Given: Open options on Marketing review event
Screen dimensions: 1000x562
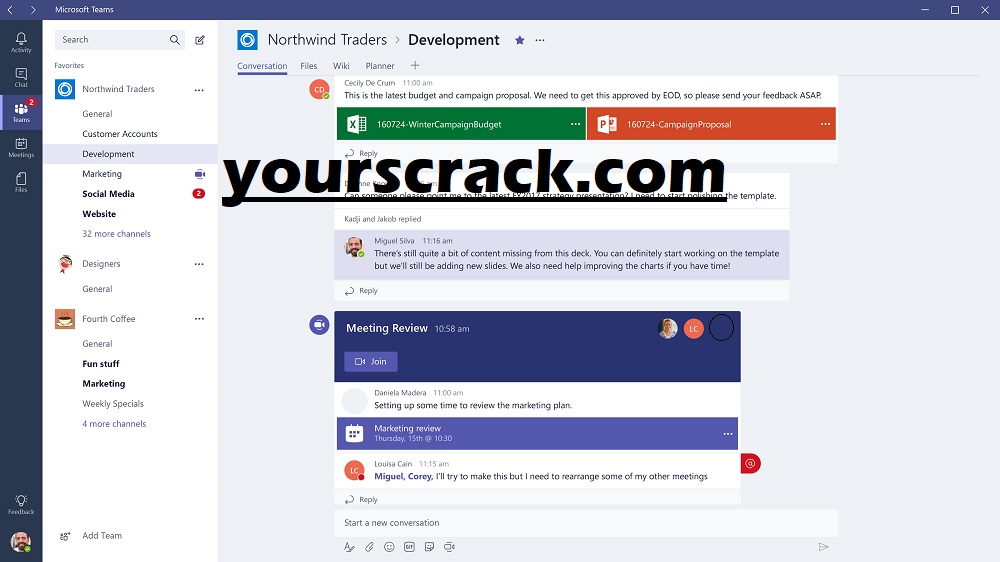Looking at the screenshot, I should 728,434.
